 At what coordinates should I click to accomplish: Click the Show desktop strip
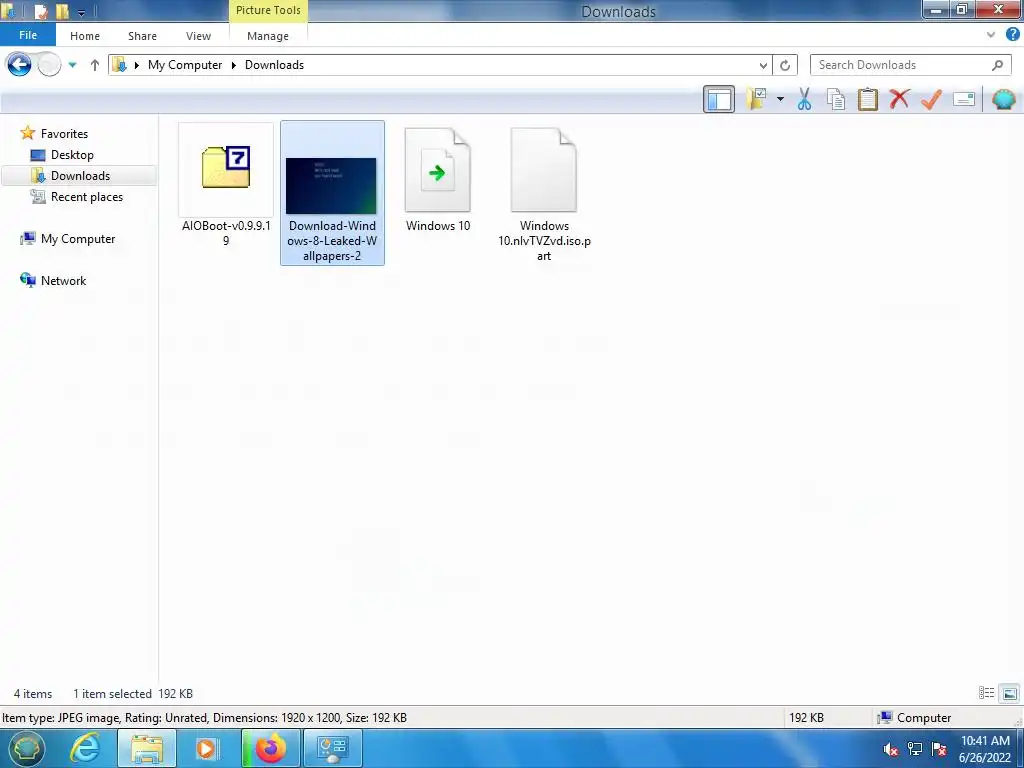pyautogui.click(x=1020, y=748)
